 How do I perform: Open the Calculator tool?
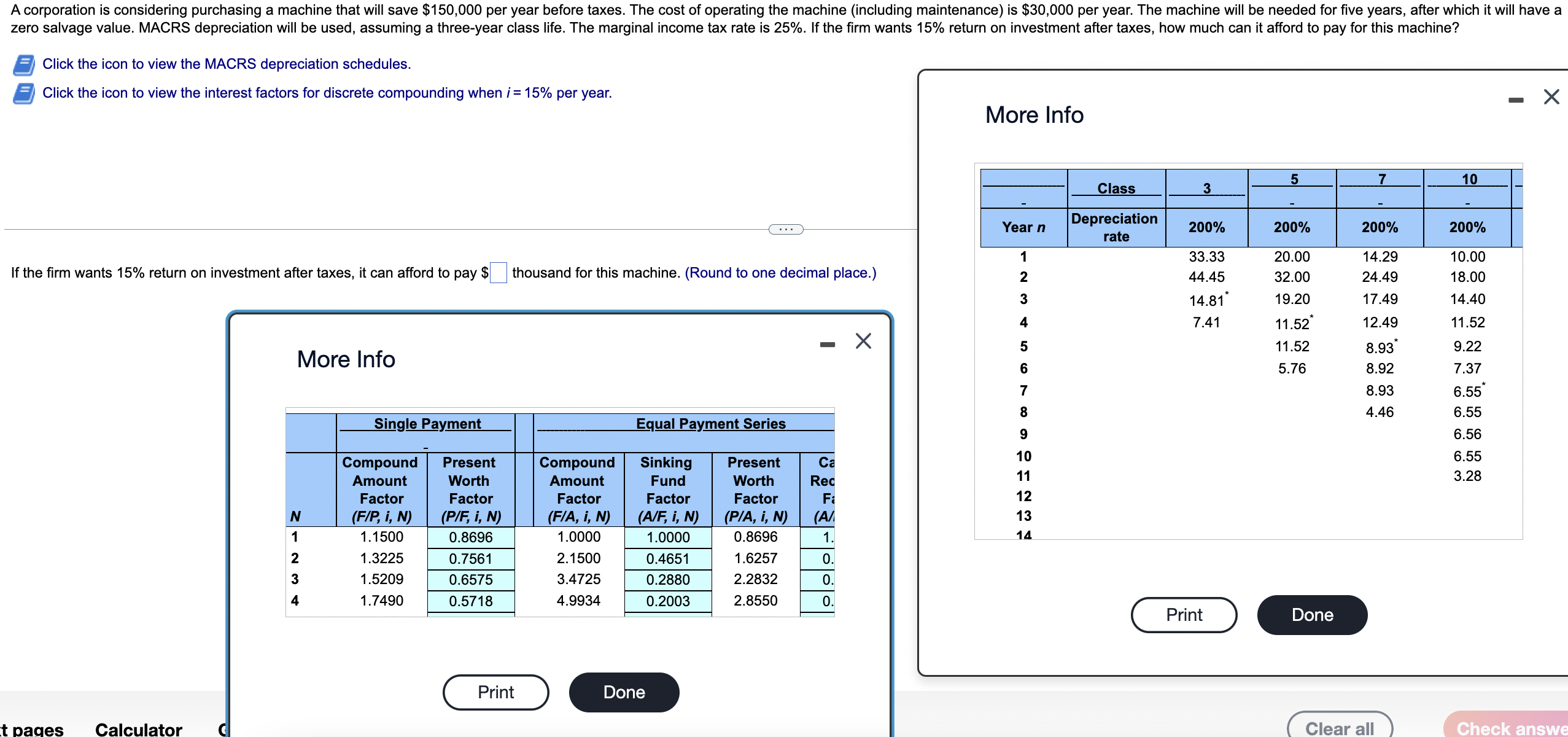pos(138,729)
